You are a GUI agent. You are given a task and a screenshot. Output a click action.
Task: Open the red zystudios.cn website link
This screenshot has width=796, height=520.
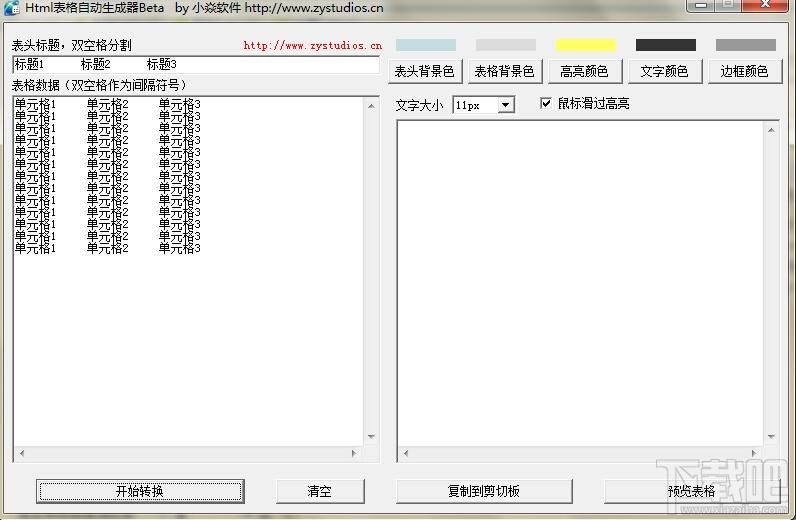pyautogui.click(x=313, y=46)
